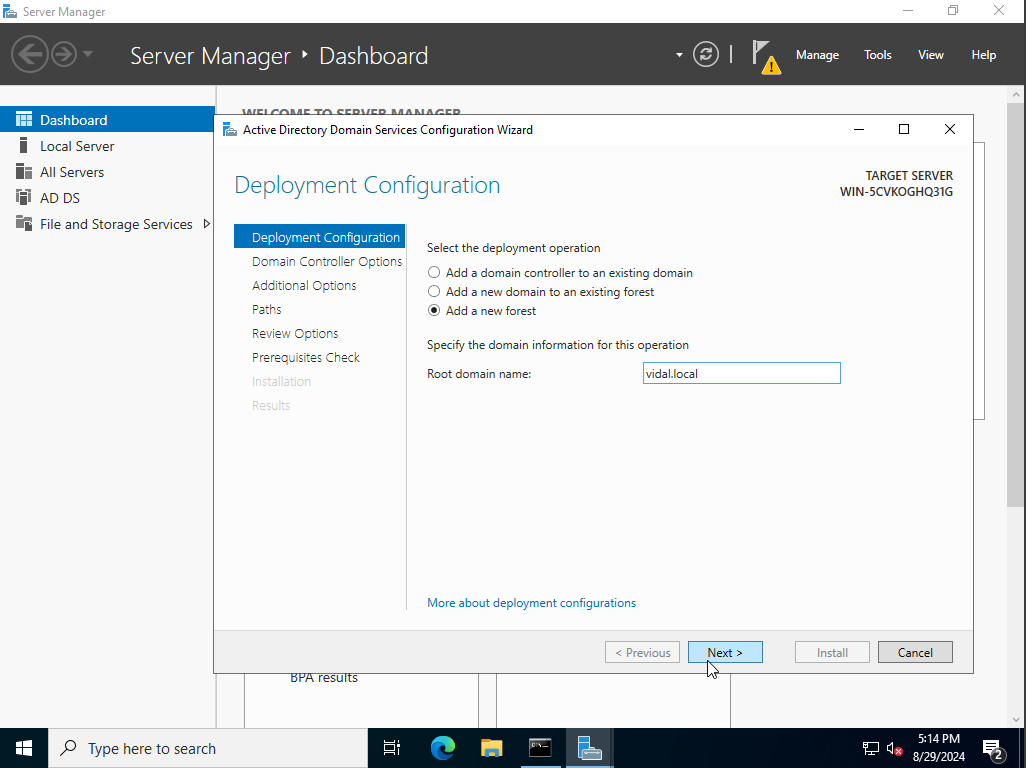Launch Microsoft Edge from the taskbar
Screen dimensions: 1026x768
(x=442, y=748)
